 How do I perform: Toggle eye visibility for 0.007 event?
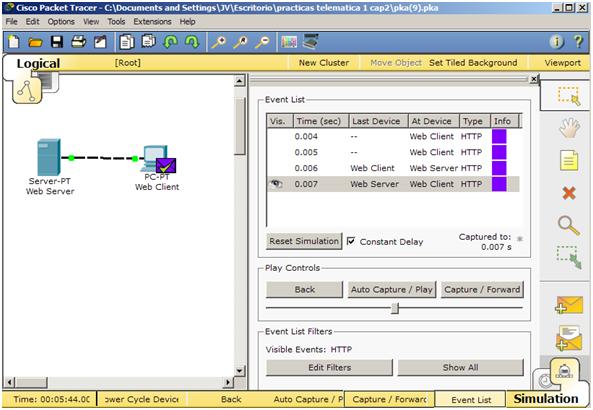click(276, 184)
